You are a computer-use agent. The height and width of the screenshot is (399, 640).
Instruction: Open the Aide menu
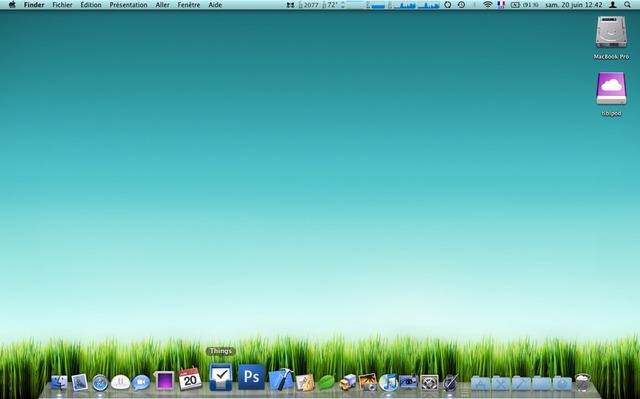point(215,5)
